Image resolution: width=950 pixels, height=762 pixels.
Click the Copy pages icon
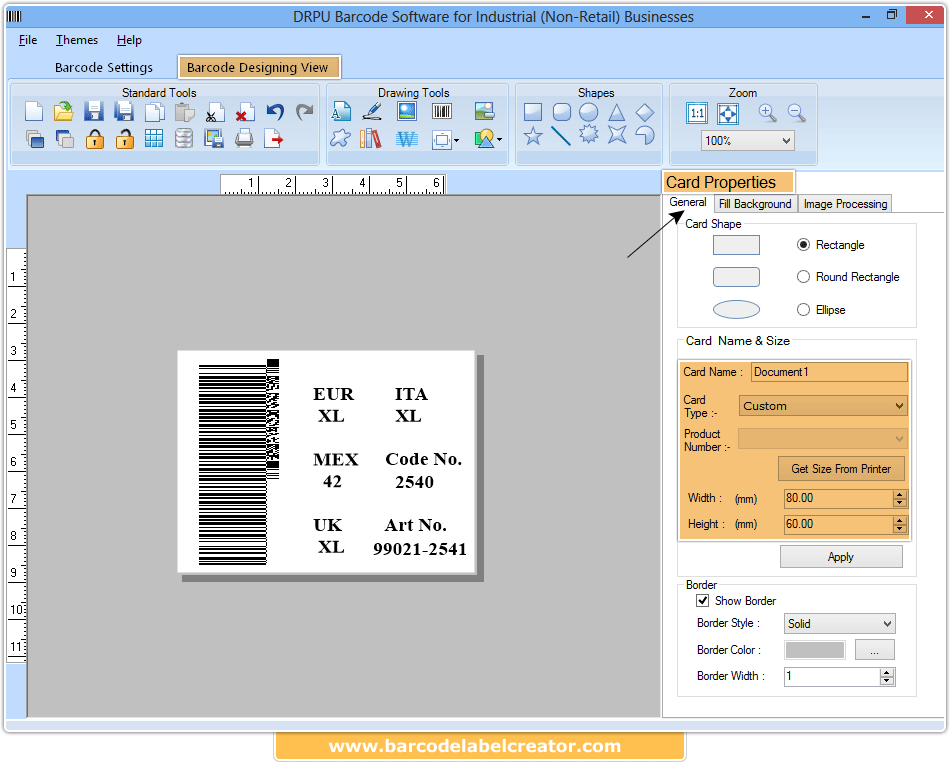pos(154,112)
